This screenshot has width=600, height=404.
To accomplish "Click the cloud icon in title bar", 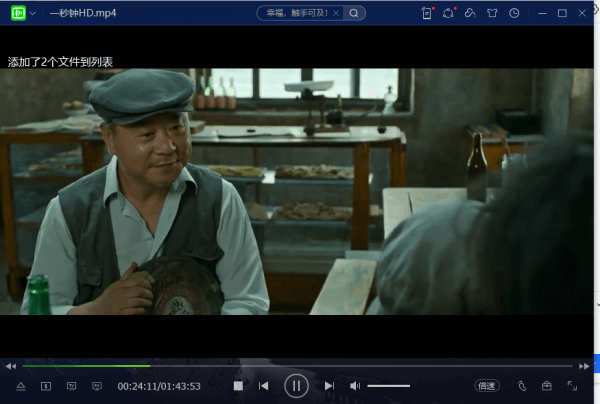I will (470, 13).
